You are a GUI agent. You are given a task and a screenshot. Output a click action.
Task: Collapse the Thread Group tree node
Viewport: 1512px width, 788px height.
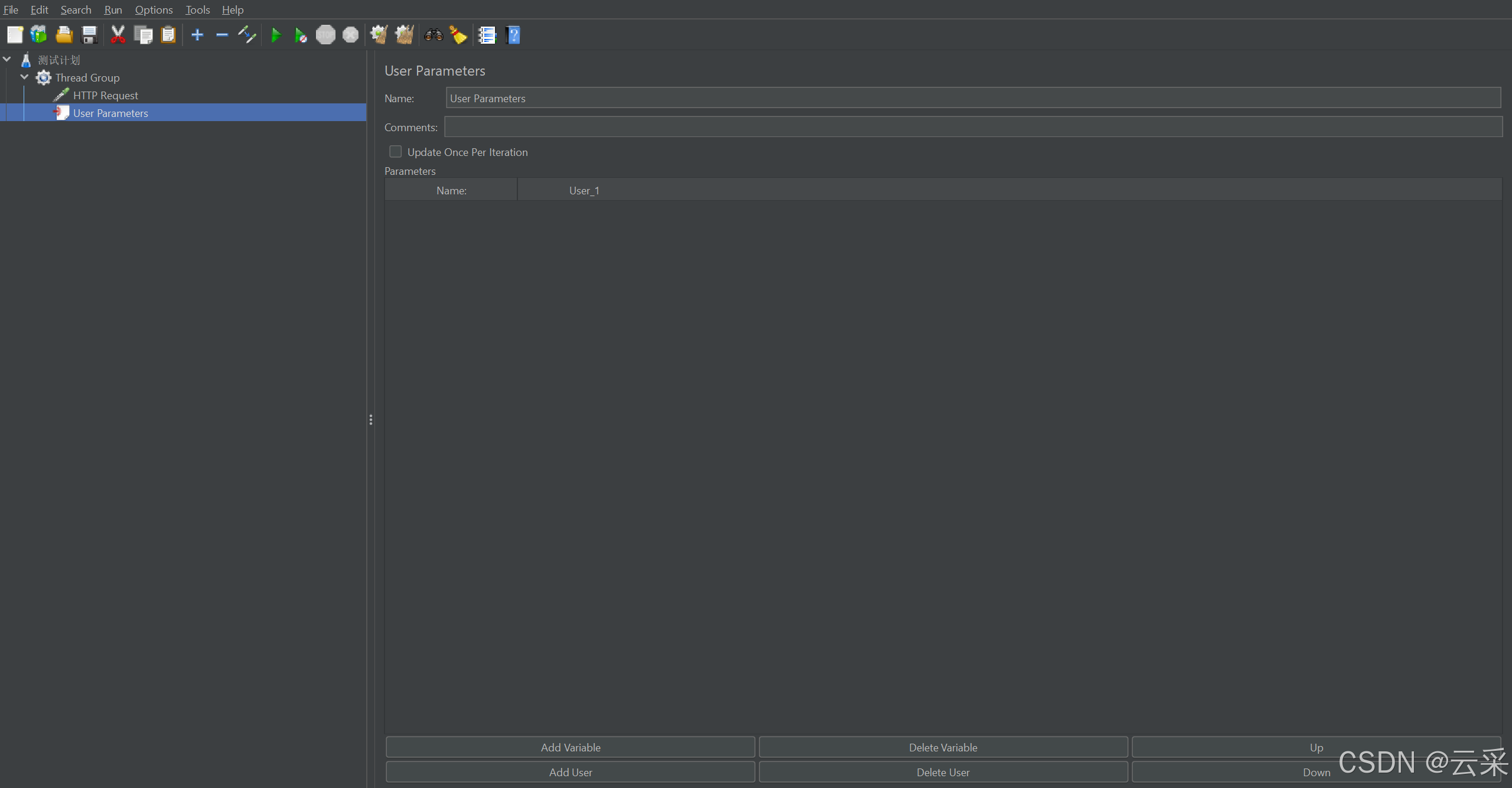(24, 77)
